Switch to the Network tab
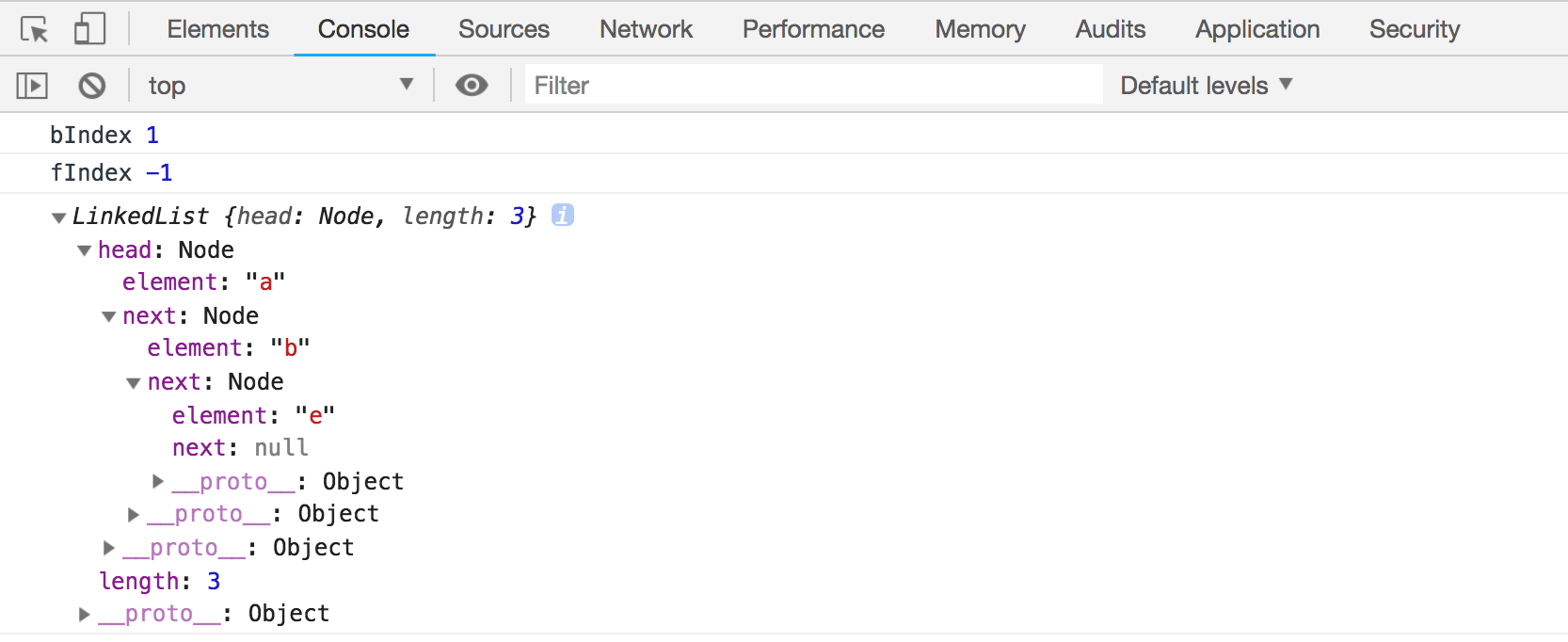Screen dimensions: 1568x642 pos(646,29)
